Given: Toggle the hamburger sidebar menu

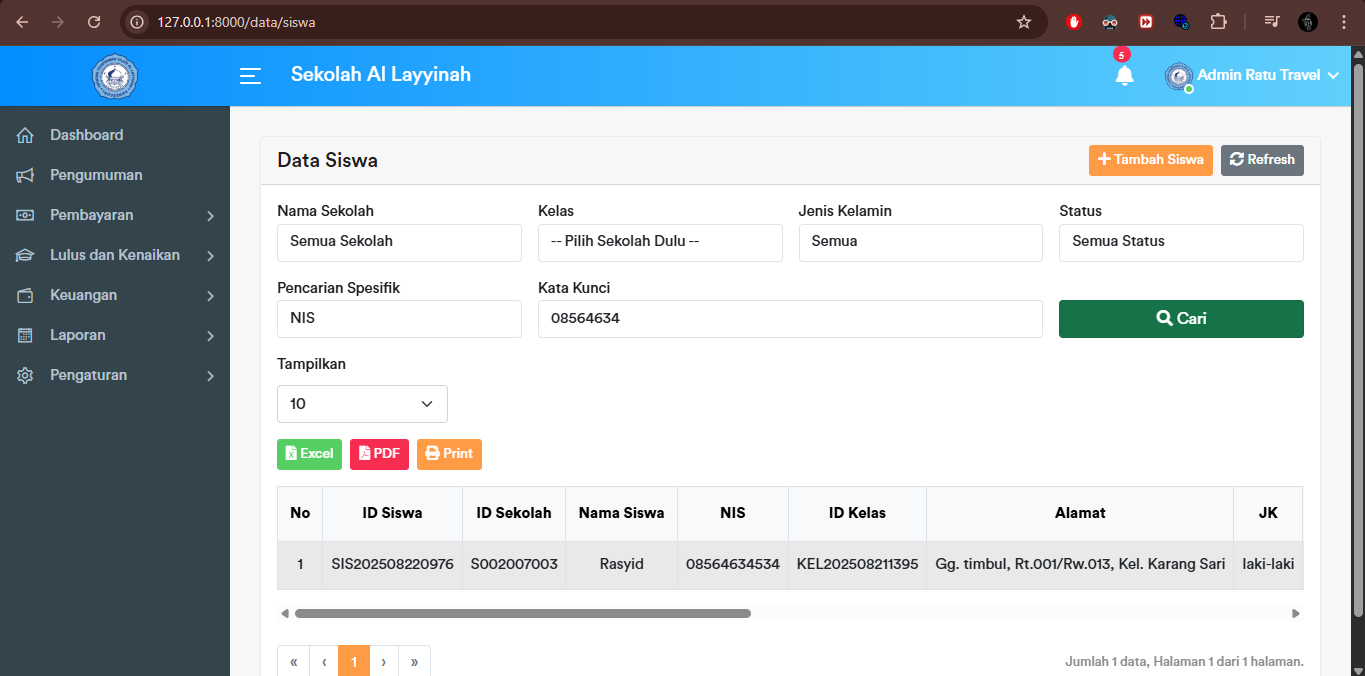Looking at the screenshot, I should pos(250,76).
